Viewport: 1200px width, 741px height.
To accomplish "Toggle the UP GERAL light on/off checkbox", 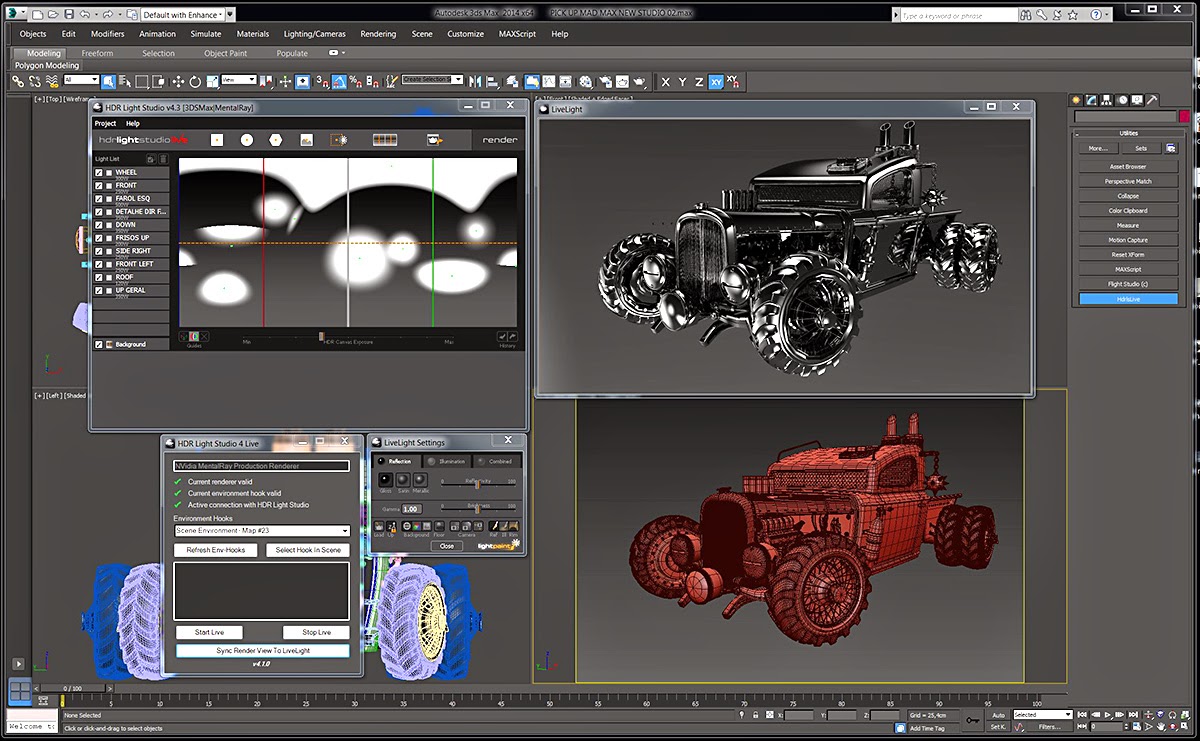I will coord(98,290).
